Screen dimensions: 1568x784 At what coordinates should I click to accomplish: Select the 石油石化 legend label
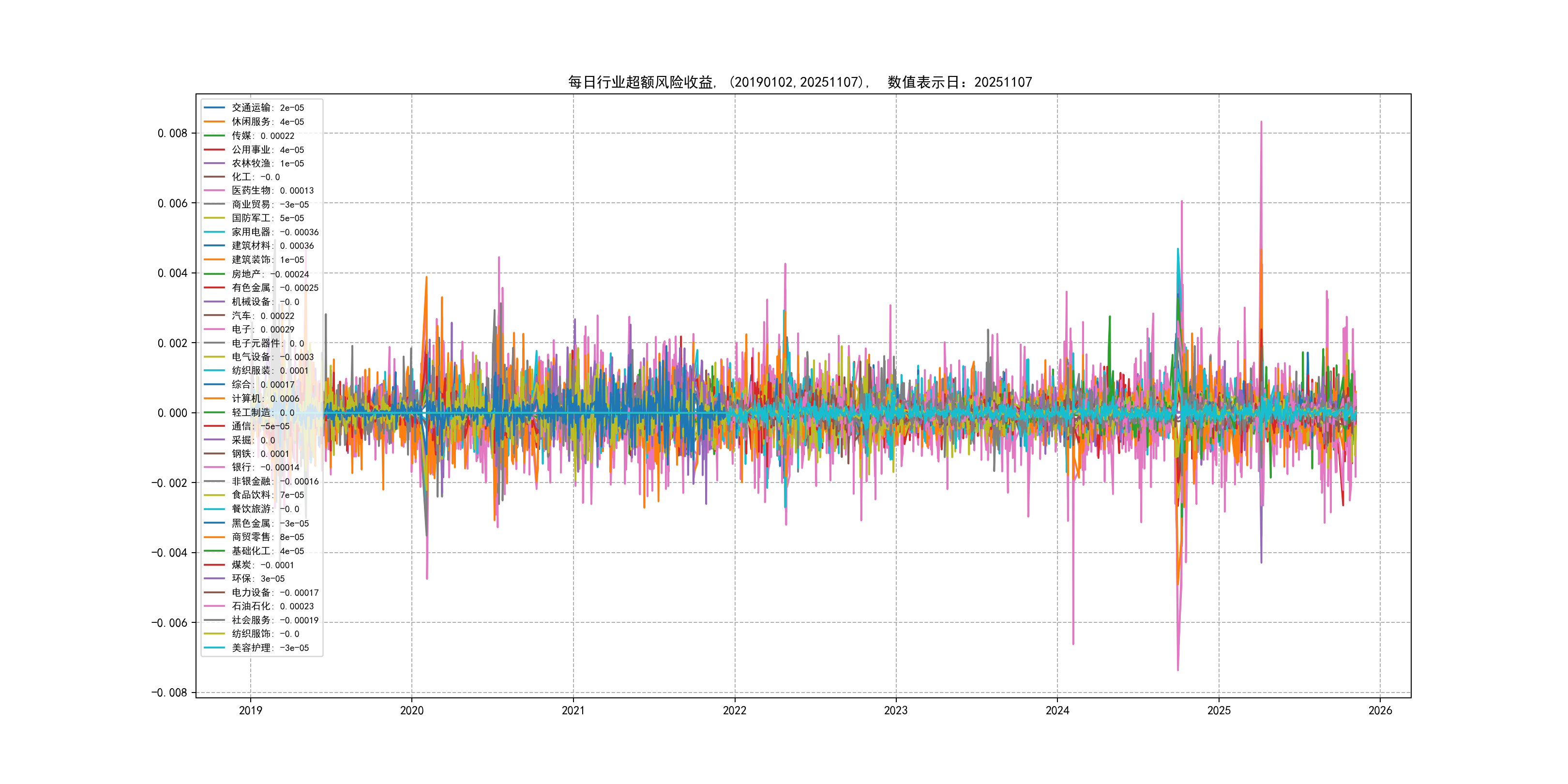(272, 606)
